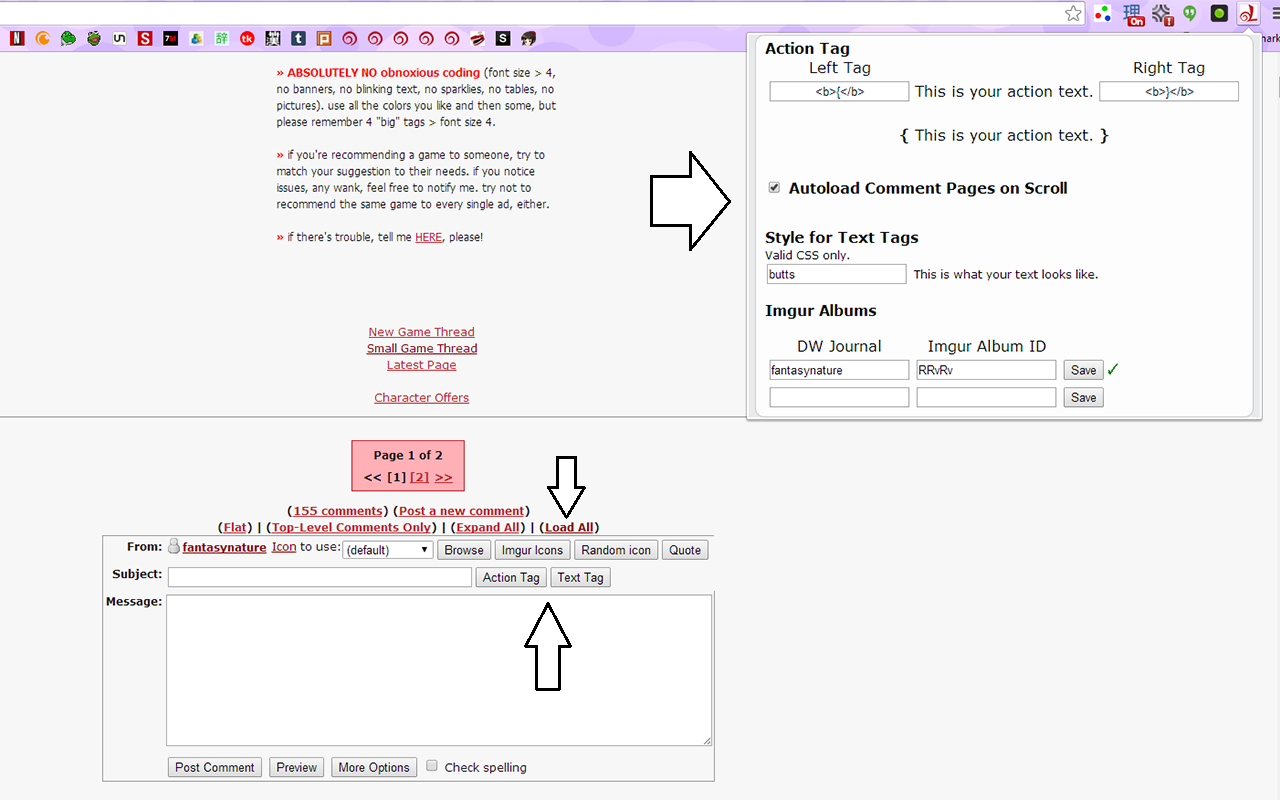Submit with Post Comment button
The image size is (1280, 800).
pyautogui.click(x=215, y=767)
